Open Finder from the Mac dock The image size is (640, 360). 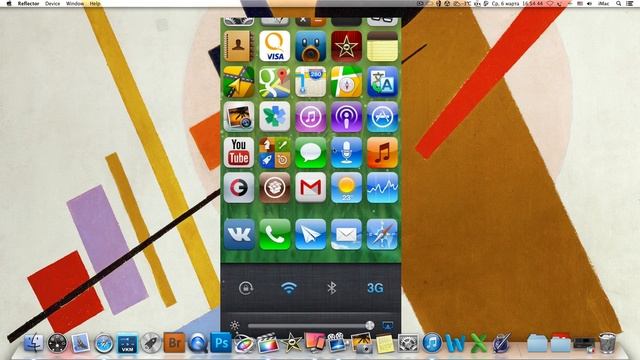(x=33, y=343)
